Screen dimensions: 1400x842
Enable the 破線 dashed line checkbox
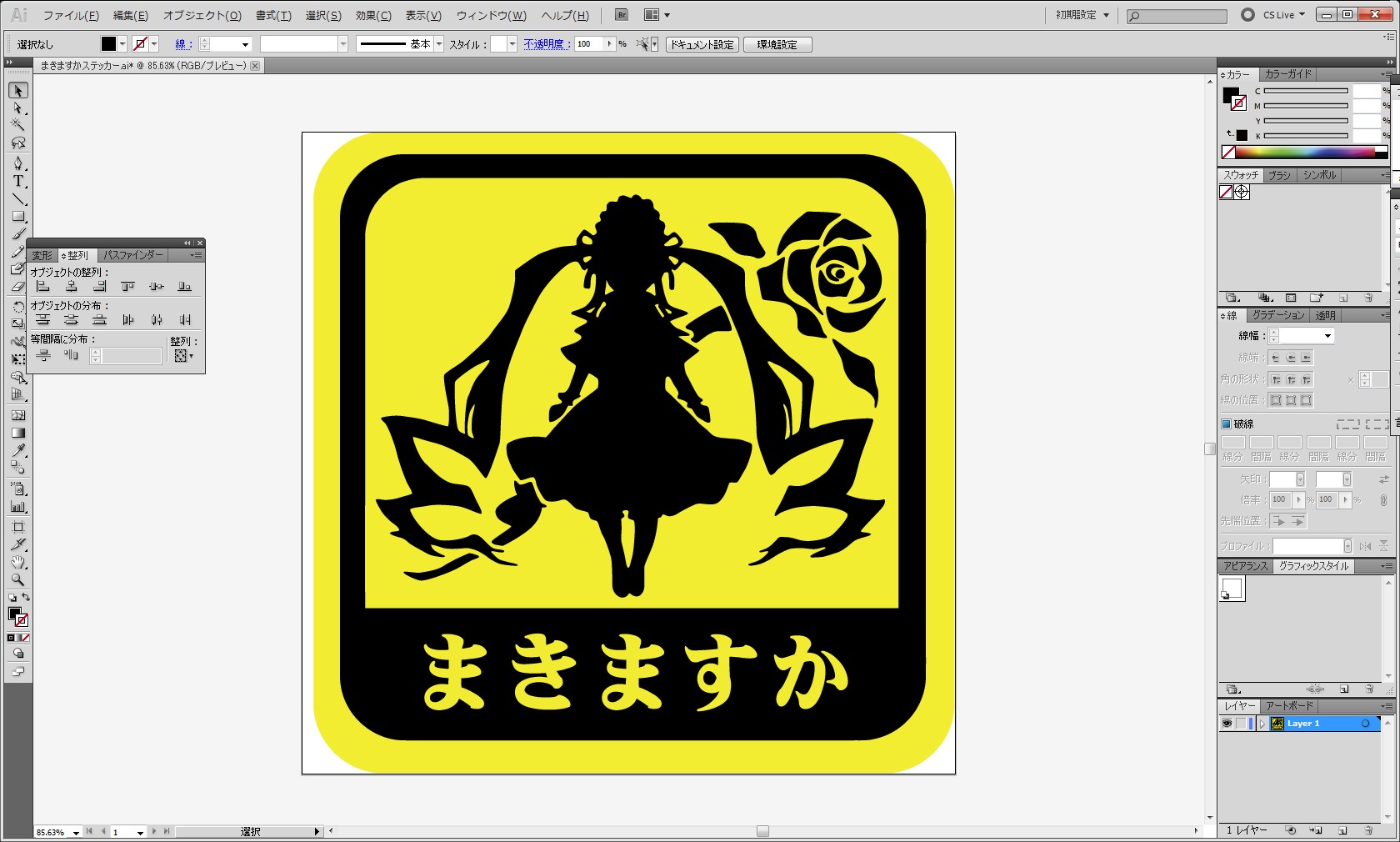point(1227,424)
